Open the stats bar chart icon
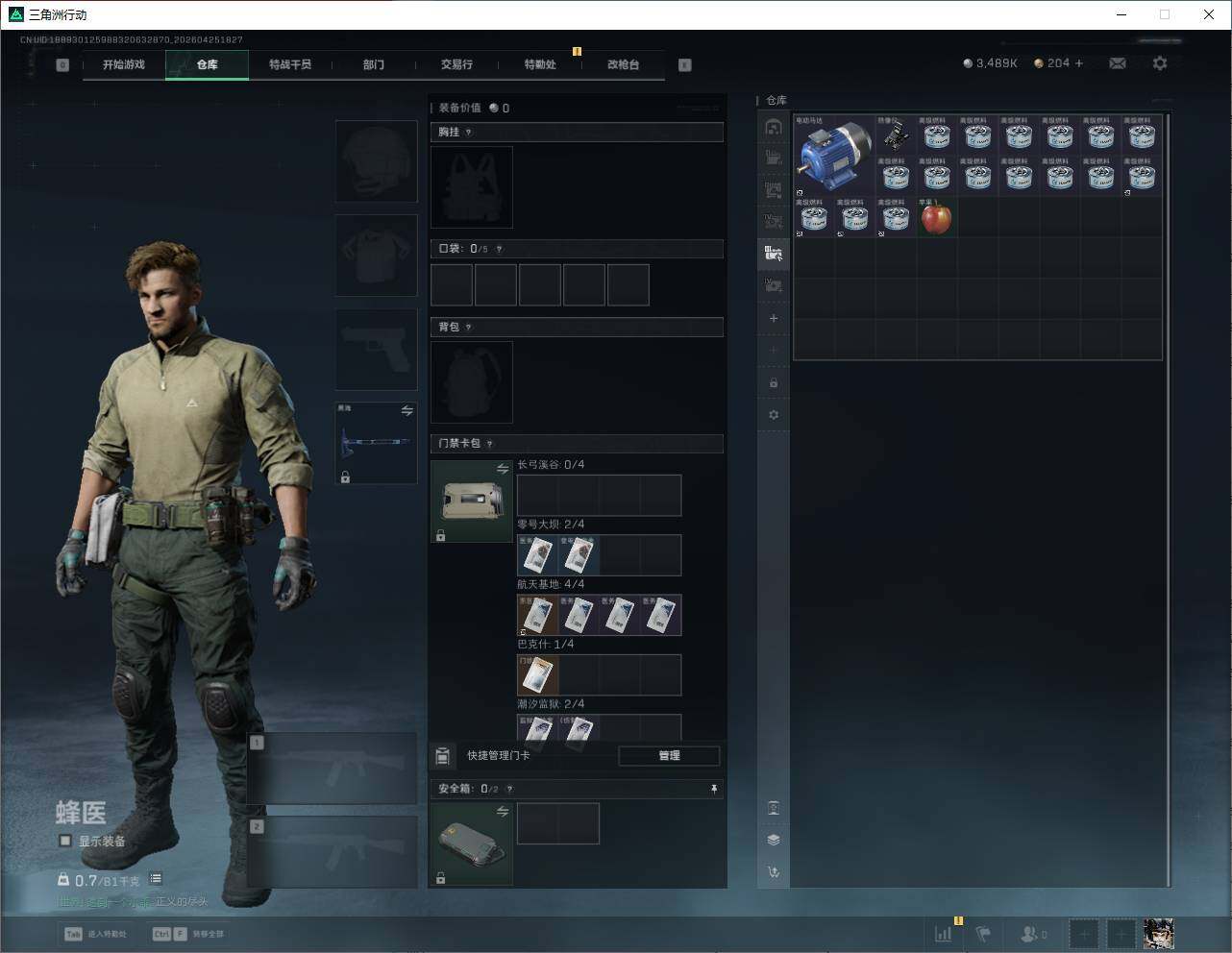Viewport: 1232px width, 953px height. (944, 934)
